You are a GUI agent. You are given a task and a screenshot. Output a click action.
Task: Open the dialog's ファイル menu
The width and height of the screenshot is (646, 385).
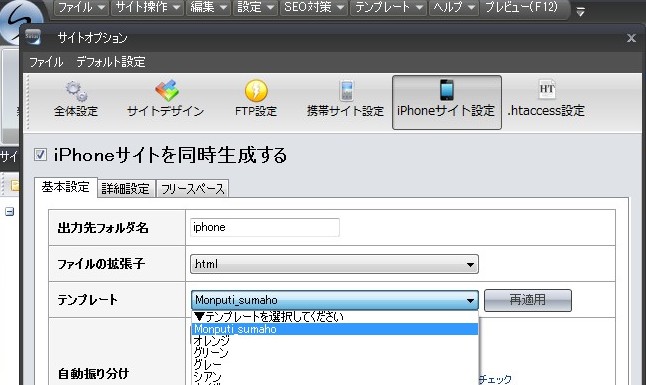[x=46, y=62]
